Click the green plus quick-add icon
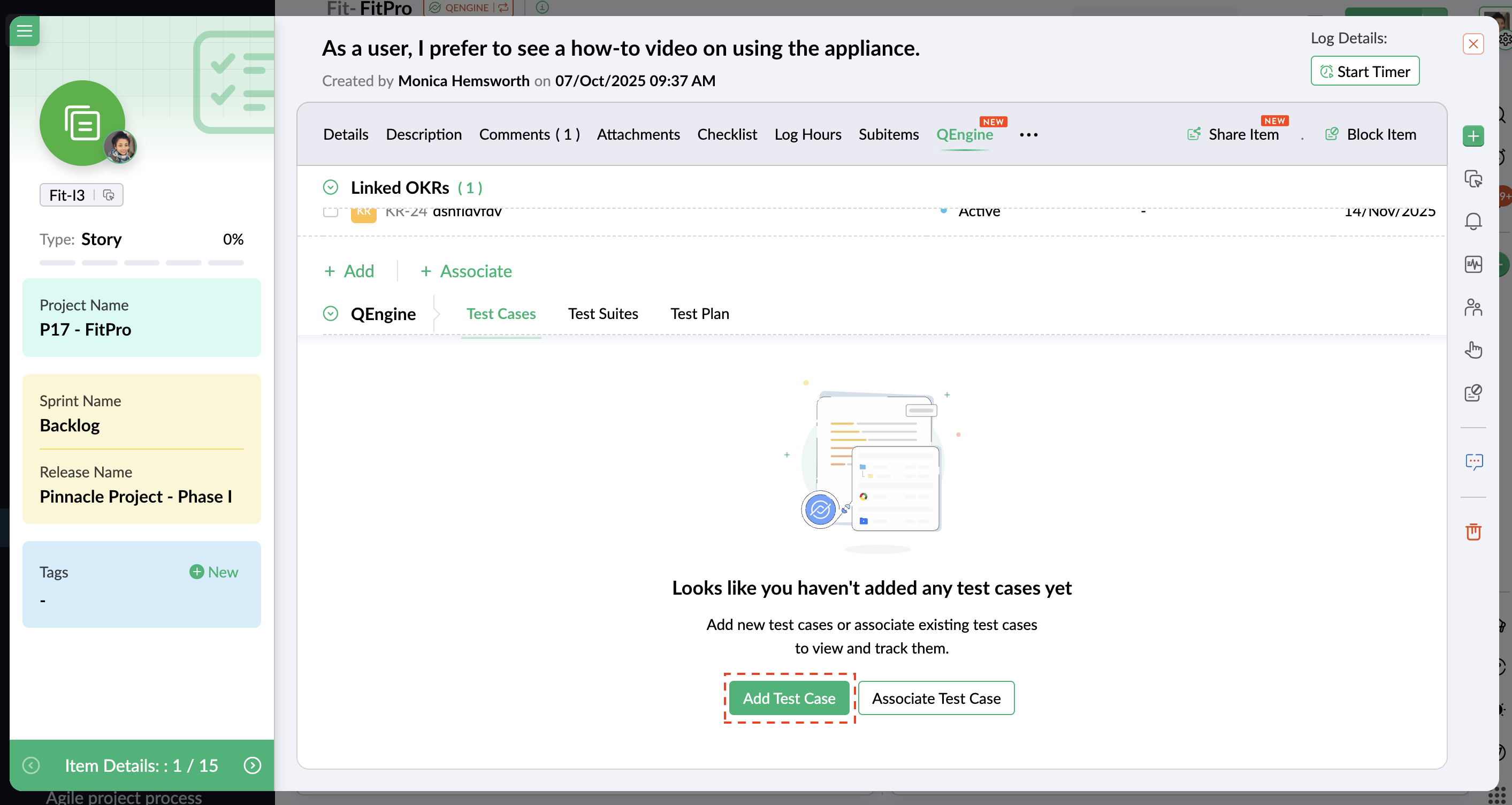1512x805 pixels. click(1472, 136)
